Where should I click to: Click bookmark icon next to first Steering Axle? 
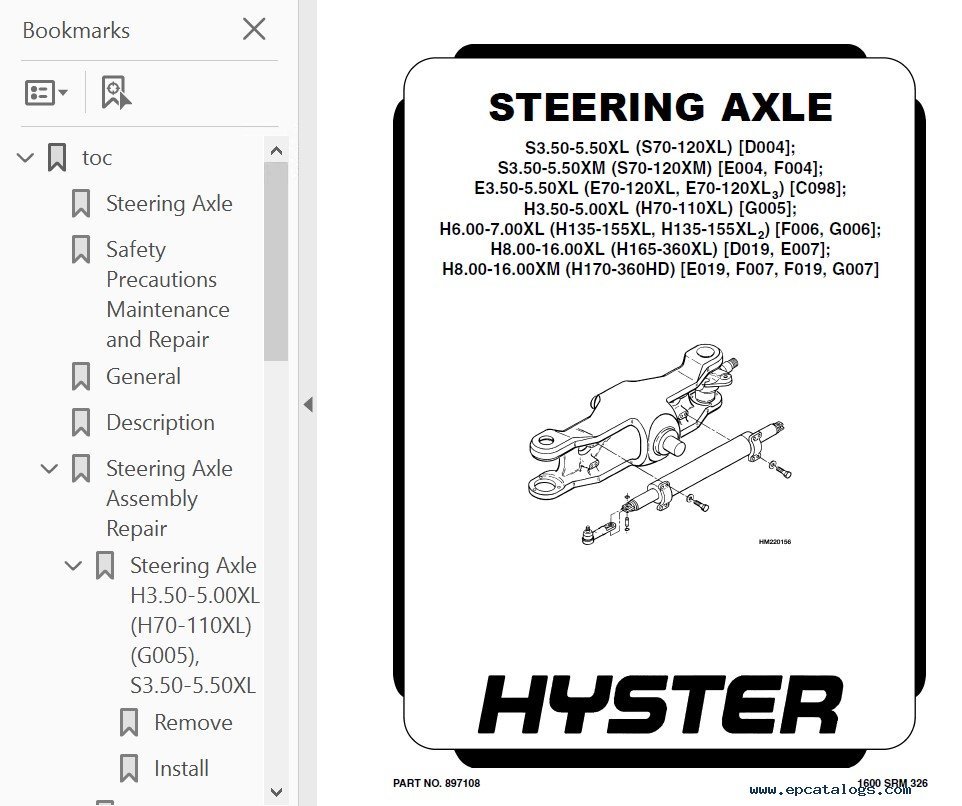pos(81,204)
